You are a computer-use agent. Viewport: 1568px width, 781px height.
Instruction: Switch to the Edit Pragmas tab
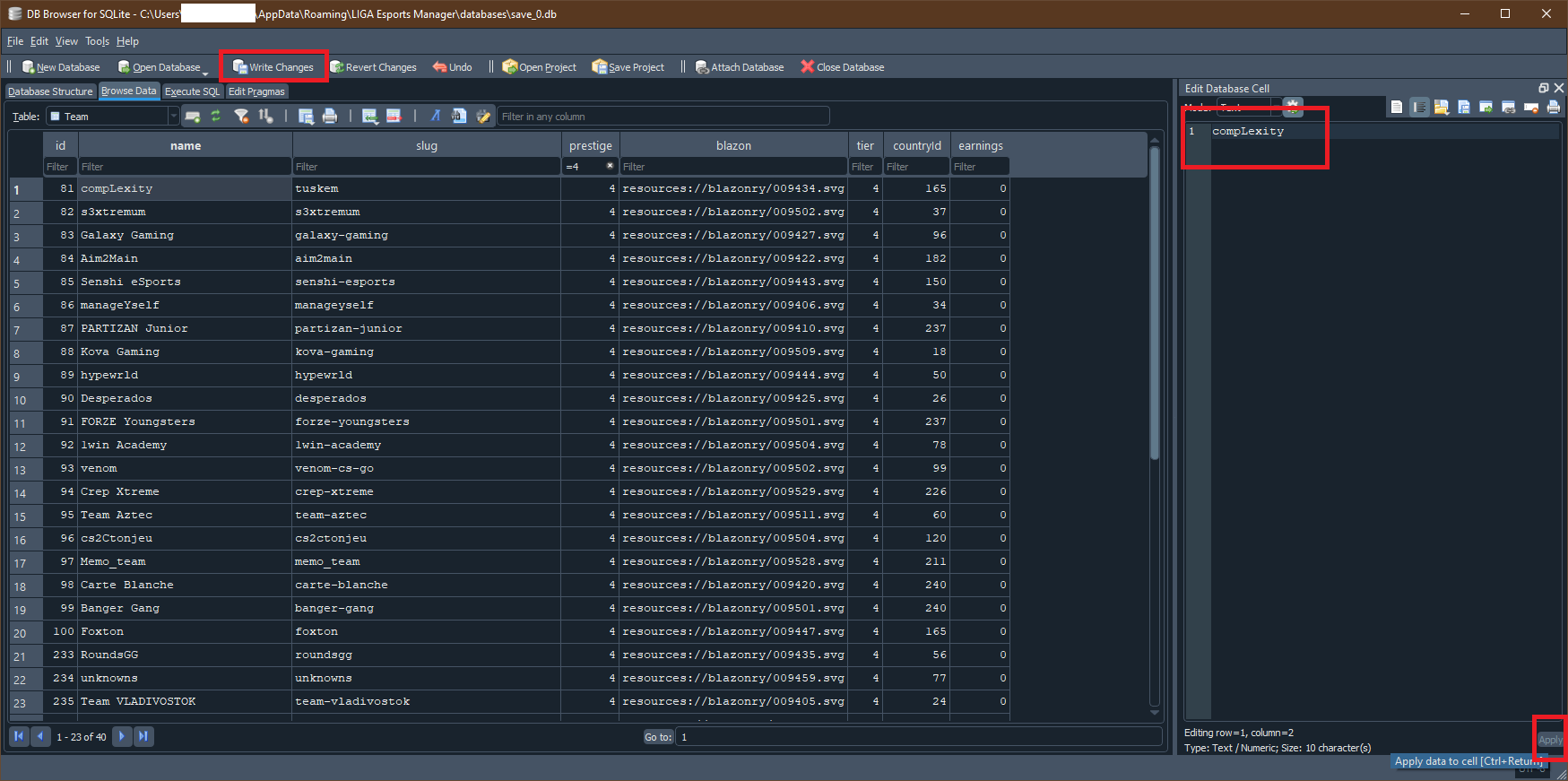point(256,91)
